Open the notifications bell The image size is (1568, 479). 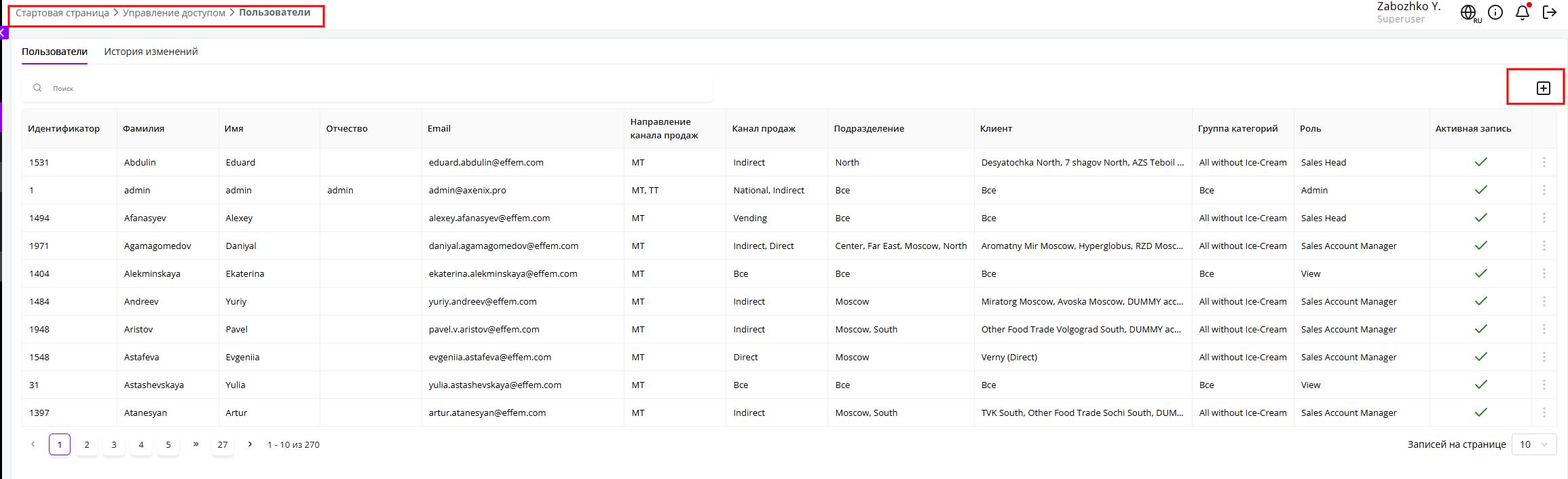point(1523,13)
